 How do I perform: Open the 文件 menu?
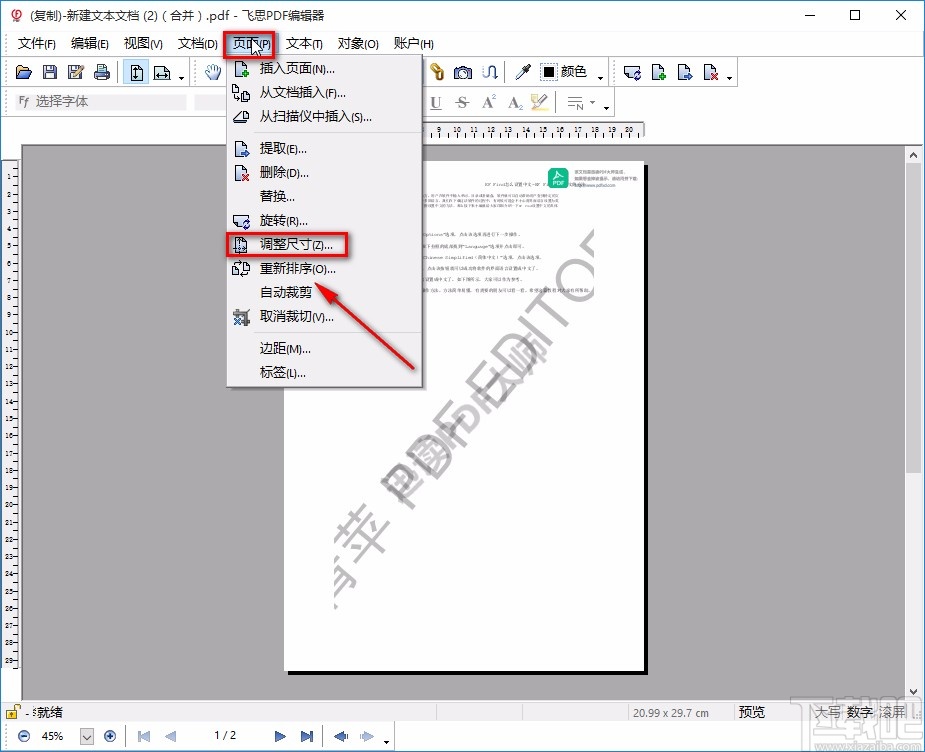tap(37, 43)
